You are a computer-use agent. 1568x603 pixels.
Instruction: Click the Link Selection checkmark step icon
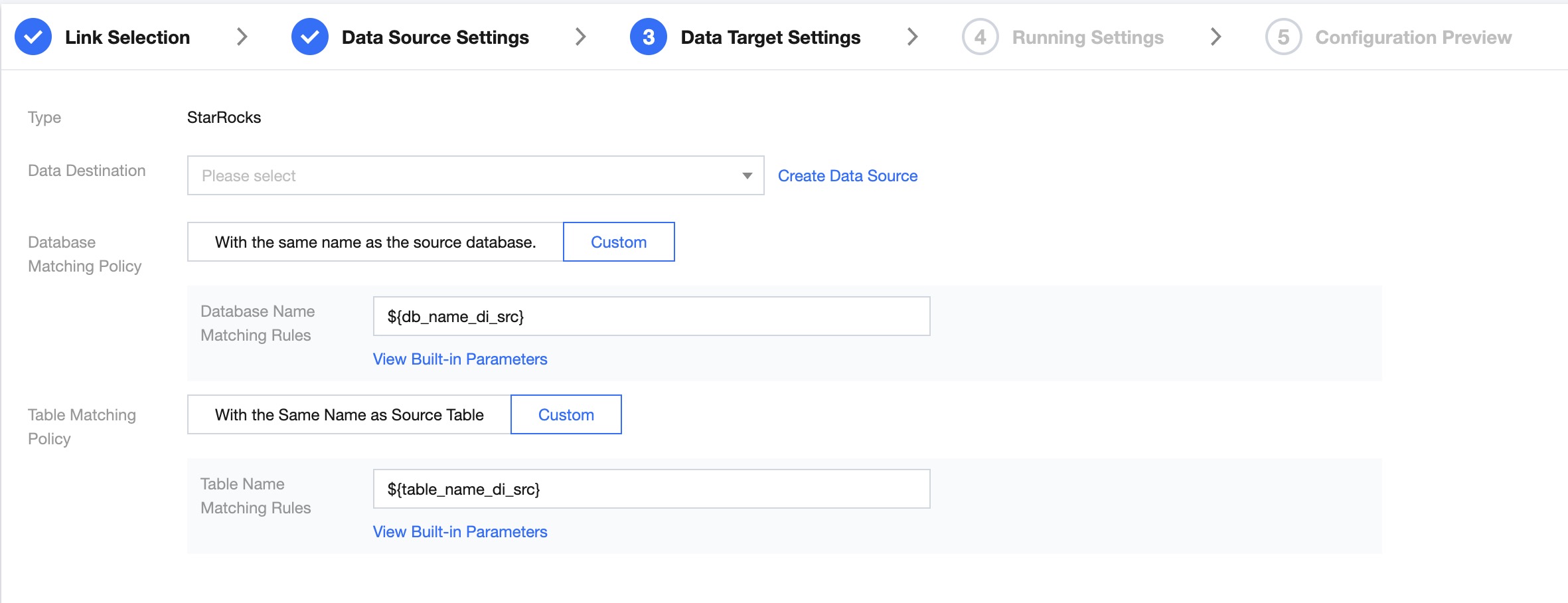pyautogui.click(x=33, y=37)
